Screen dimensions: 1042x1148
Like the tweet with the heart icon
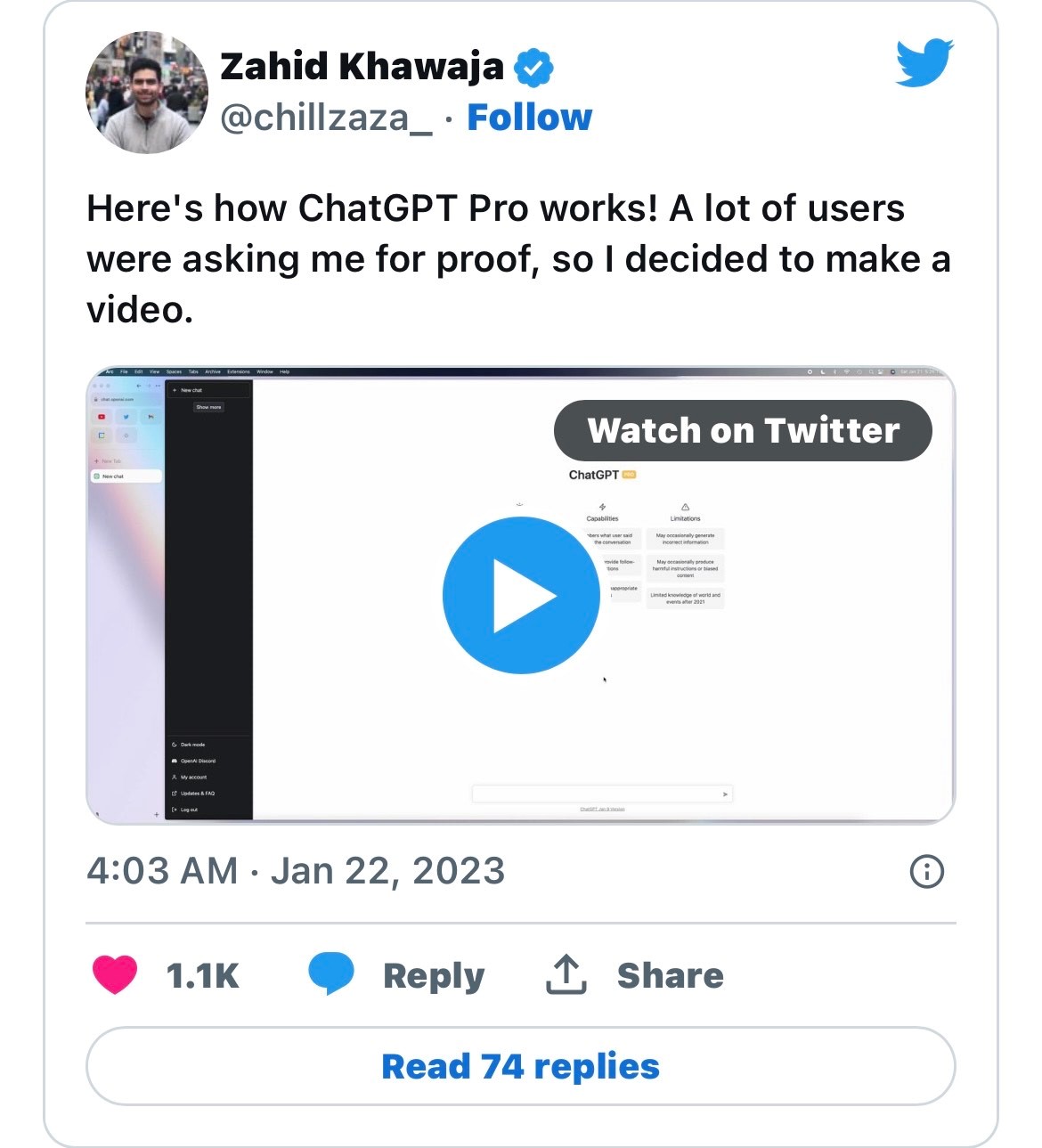115,974
